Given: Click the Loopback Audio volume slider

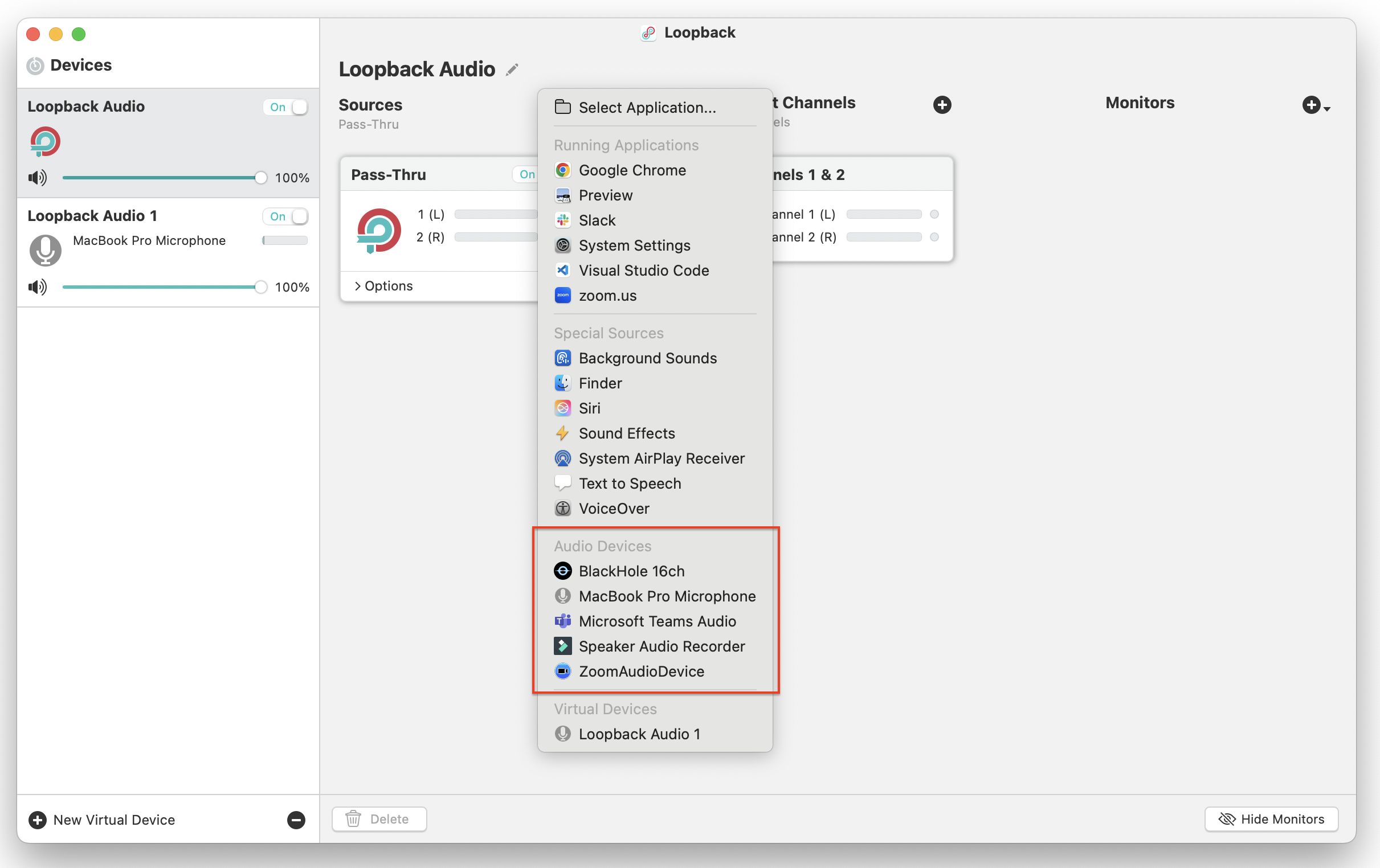Looking at the screenshot, I should [161, 178].
